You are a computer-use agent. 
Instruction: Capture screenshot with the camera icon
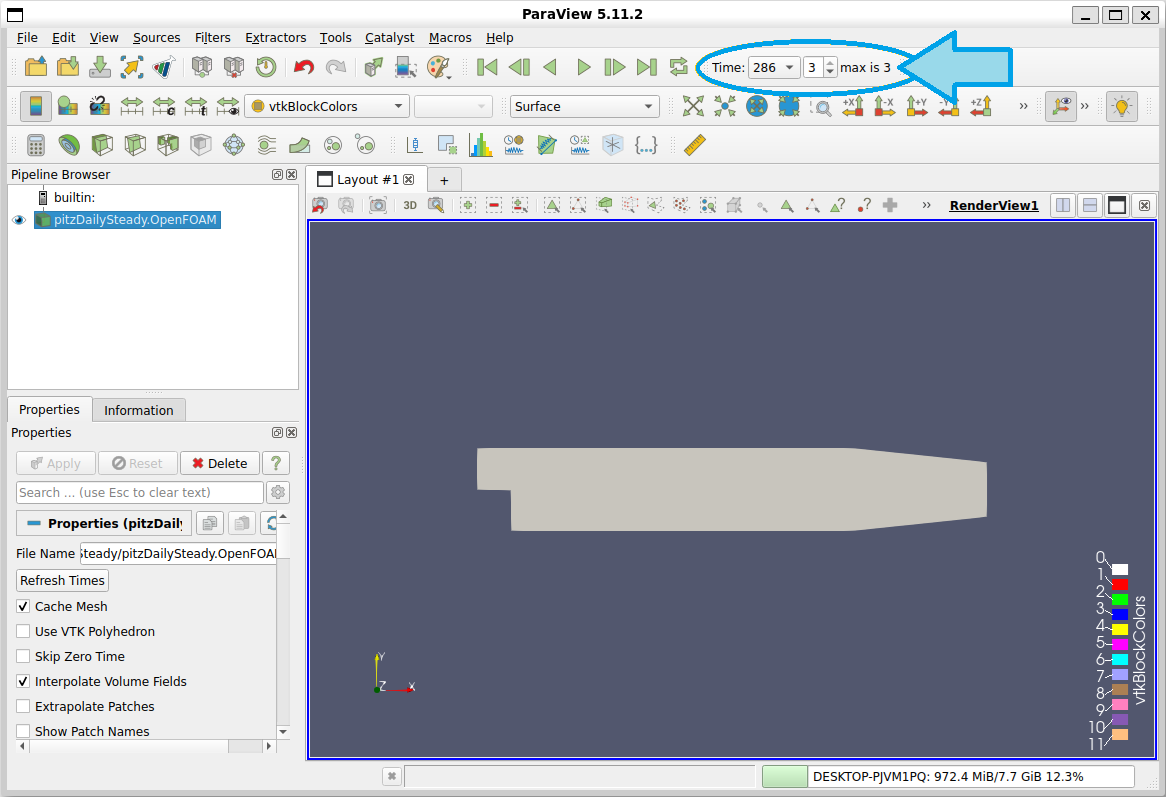pos(378,205)
